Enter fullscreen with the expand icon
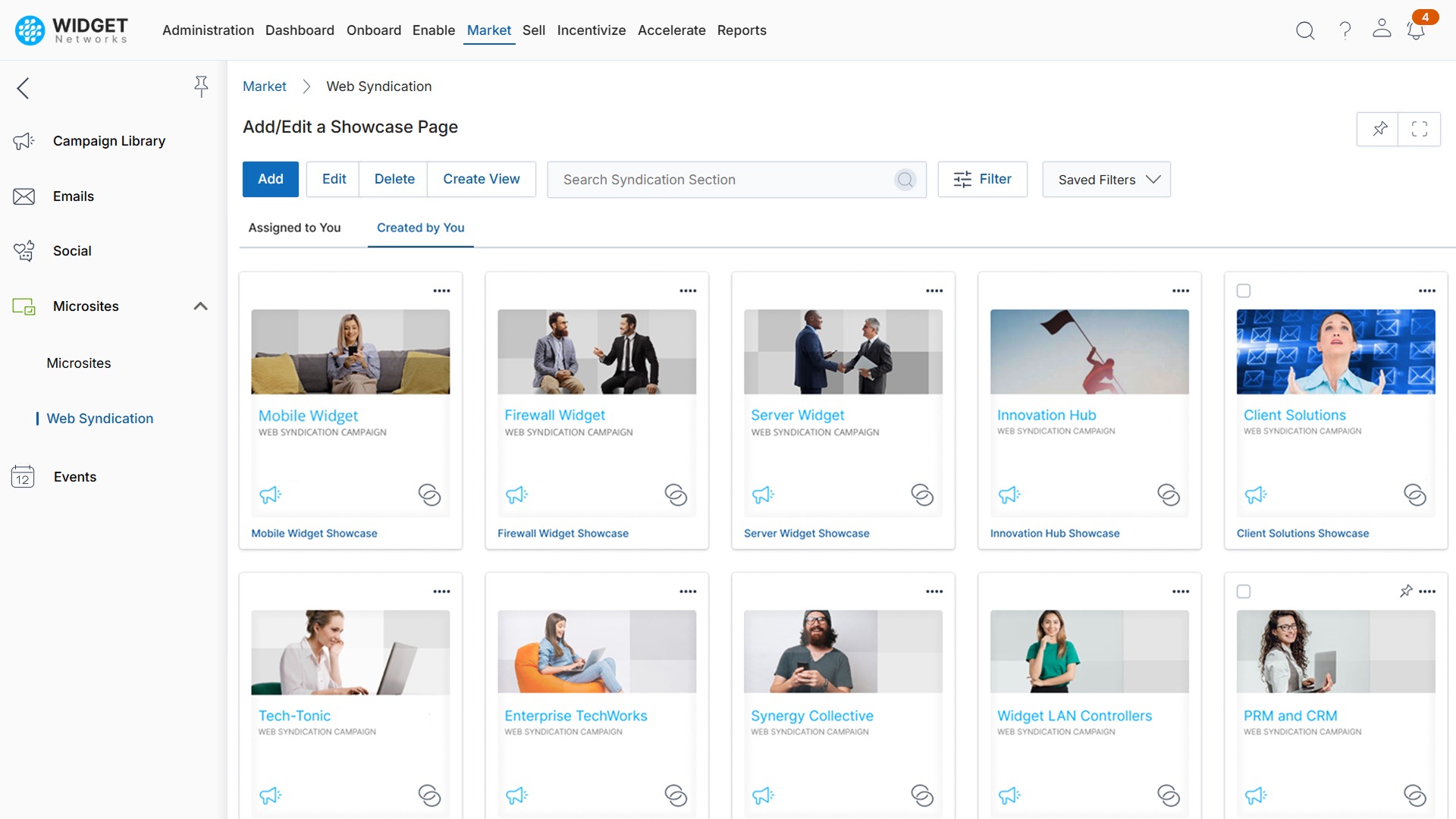This screenshot has height=819, width=1456. tap(1420, 129)
